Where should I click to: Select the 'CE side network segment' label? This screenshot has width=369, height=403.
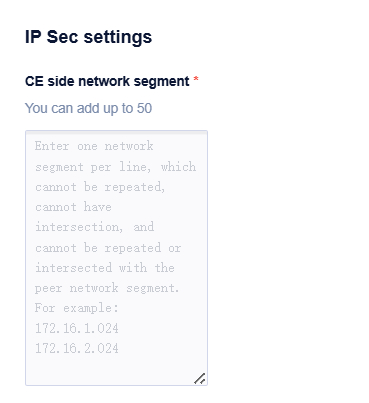pos(107,81)
